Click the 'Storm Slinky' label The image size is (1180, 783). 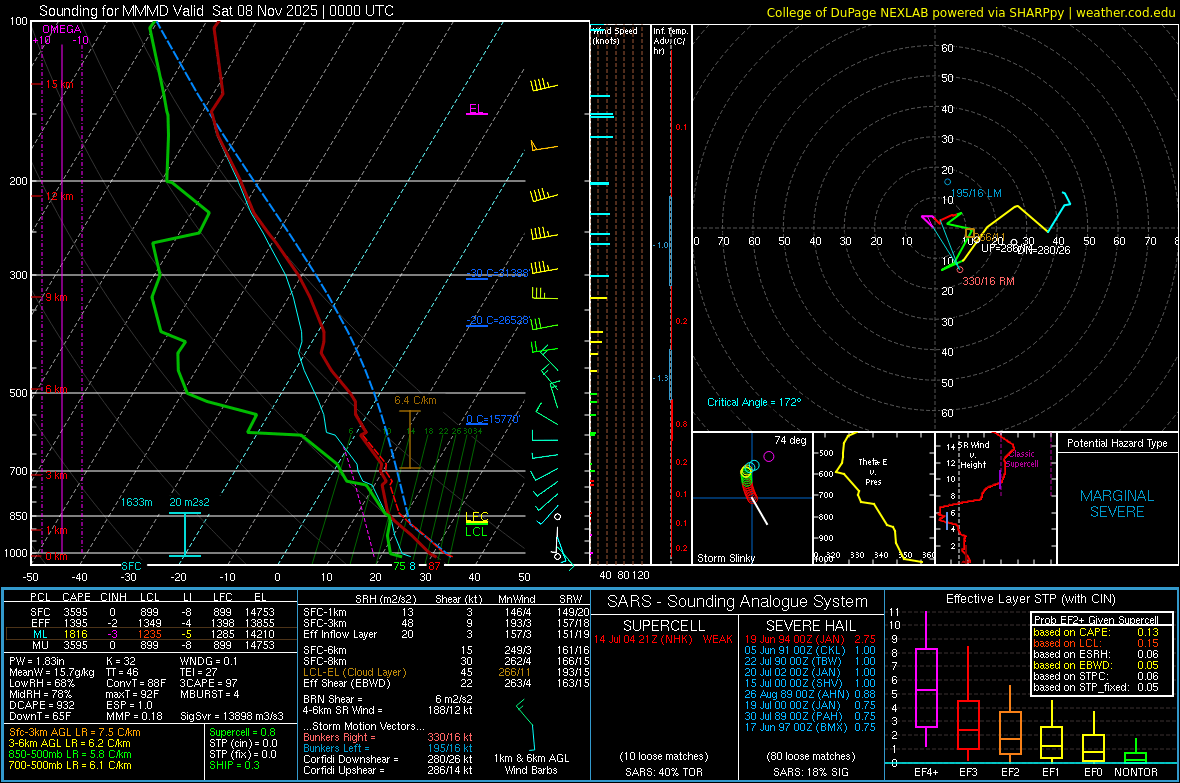coord(726,558)
